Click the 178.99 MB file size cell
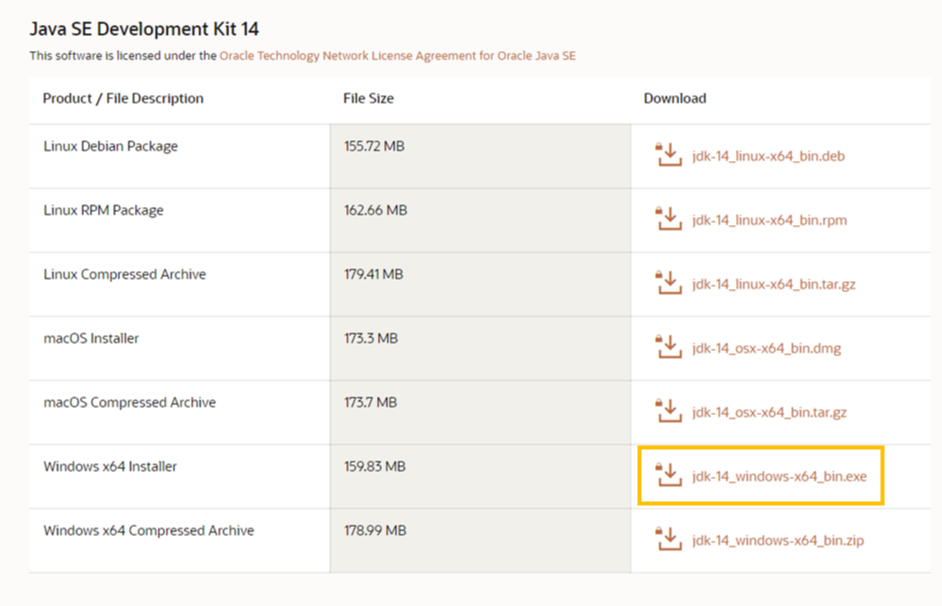 click(480, 541)
